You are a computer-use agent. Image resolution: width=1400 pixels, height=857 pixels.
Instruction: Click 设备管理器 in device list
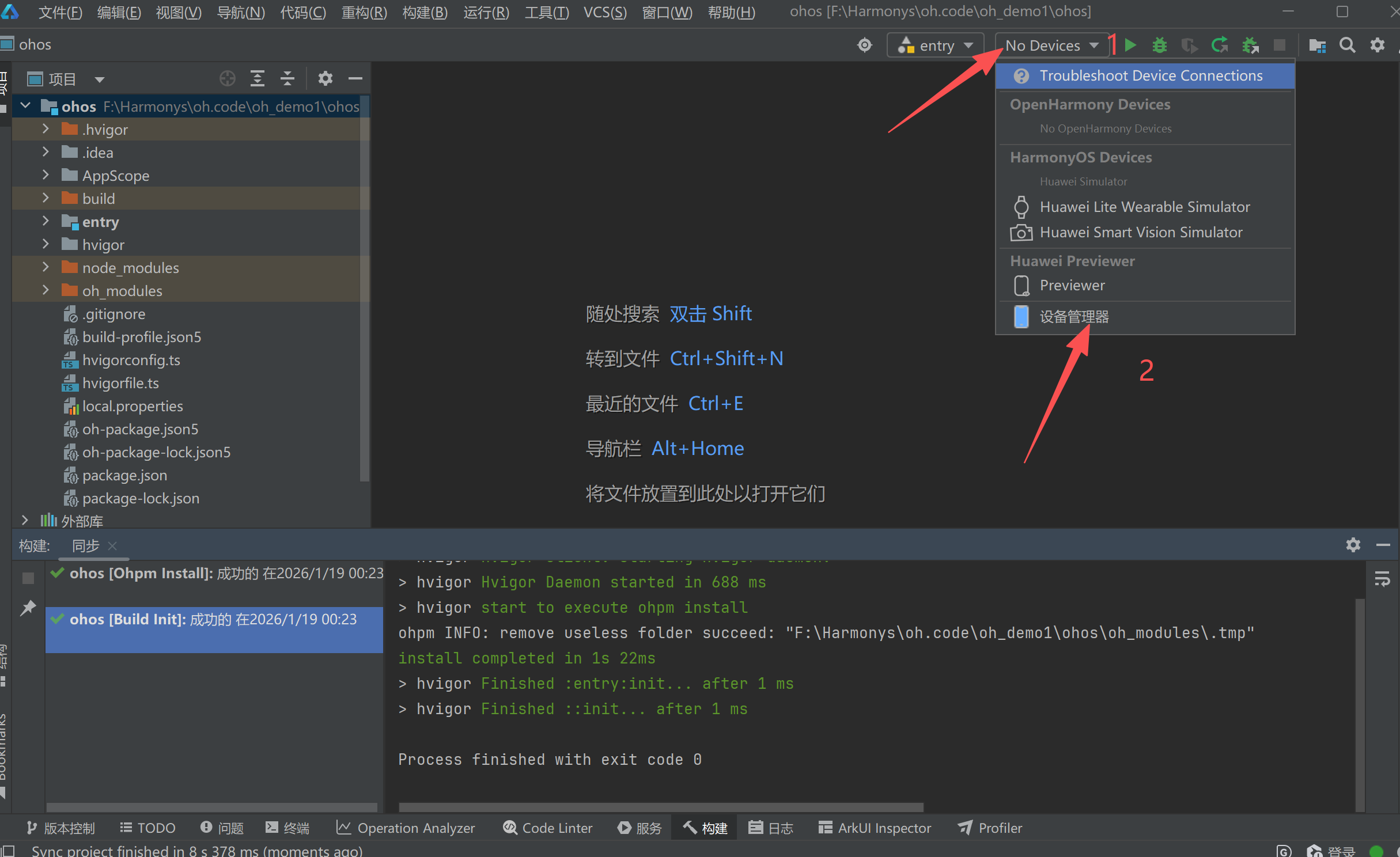click(1074, 317)
